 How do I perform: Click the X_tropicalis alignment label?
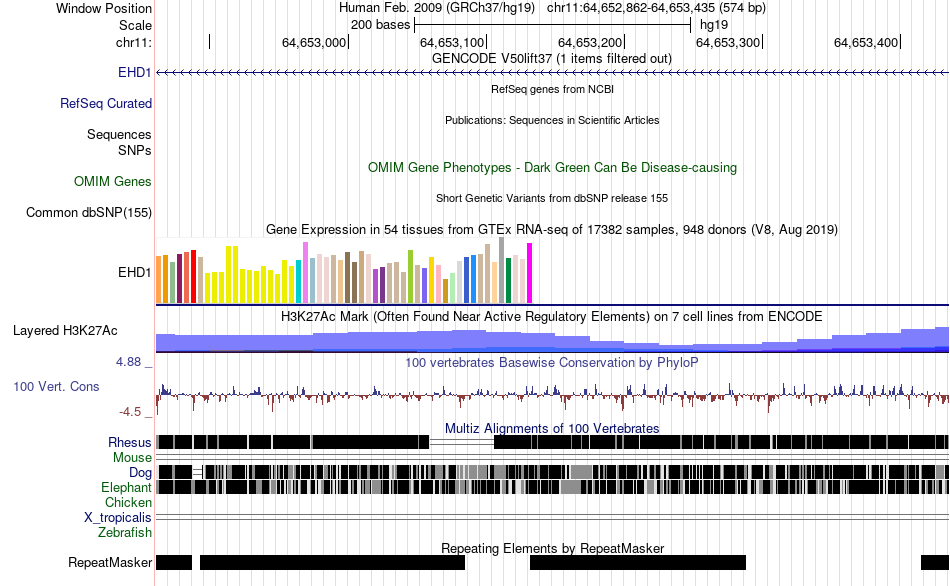[x=118, y=518]
